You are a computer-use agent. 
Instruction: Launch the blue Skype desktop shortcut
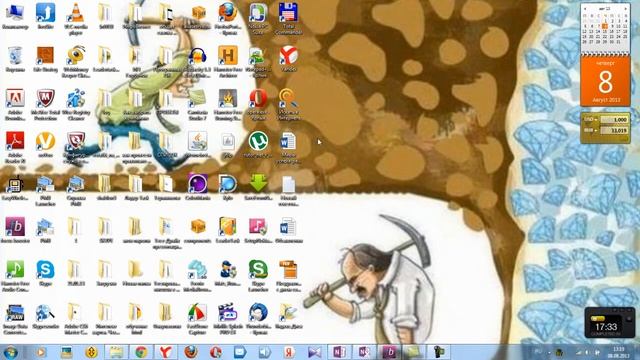pos(45,273)
